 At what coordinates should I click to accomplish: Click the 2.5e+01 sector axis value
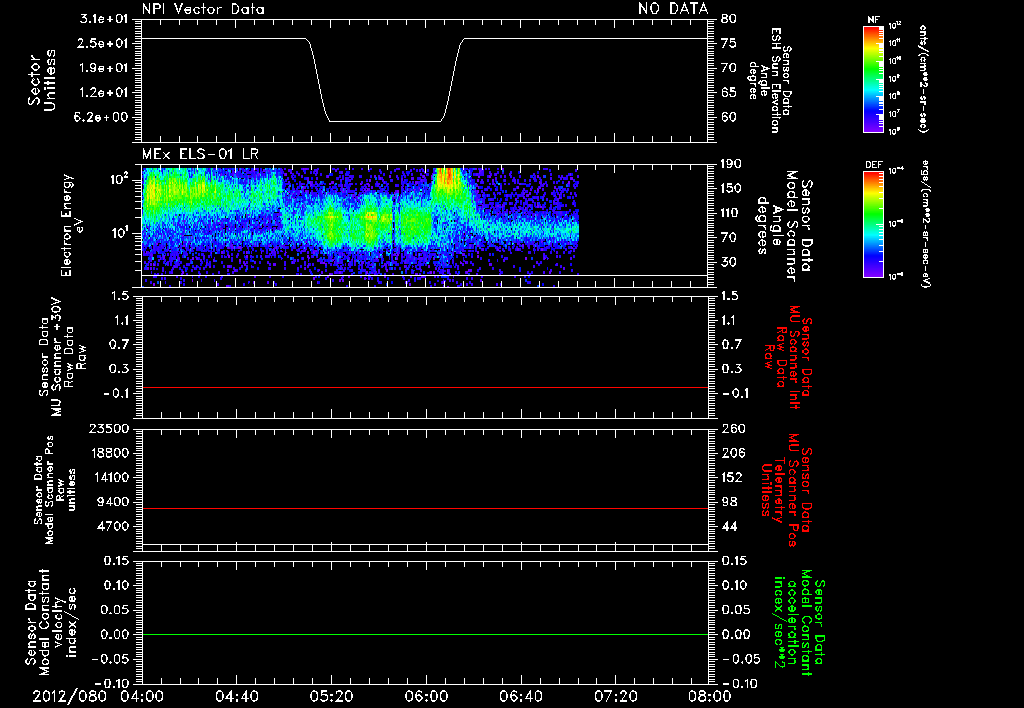(x=103, y=43)
